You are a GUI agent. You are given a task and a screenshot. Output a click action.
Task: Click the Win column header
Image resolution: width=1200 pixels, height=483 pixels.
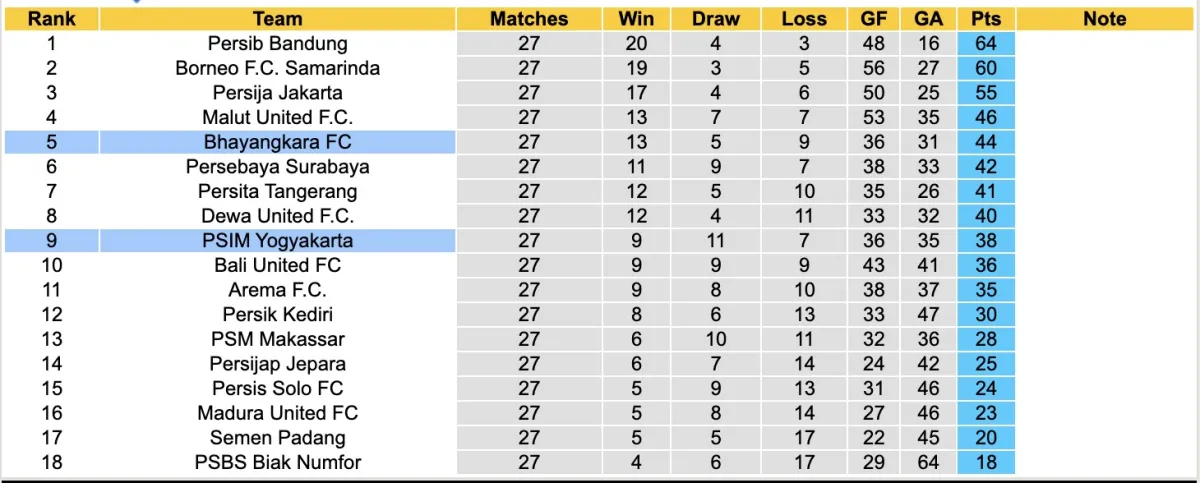coord(636,19)
